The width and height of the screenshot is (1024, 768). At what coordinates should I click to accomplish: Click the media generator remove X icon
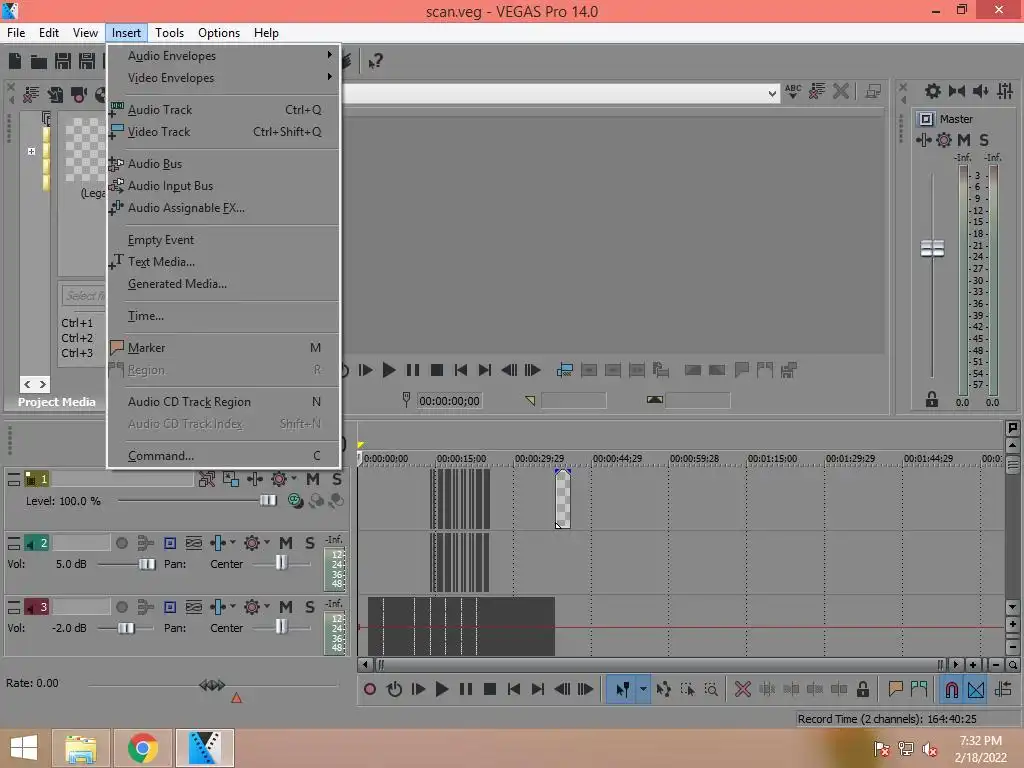tap(841, 91)
